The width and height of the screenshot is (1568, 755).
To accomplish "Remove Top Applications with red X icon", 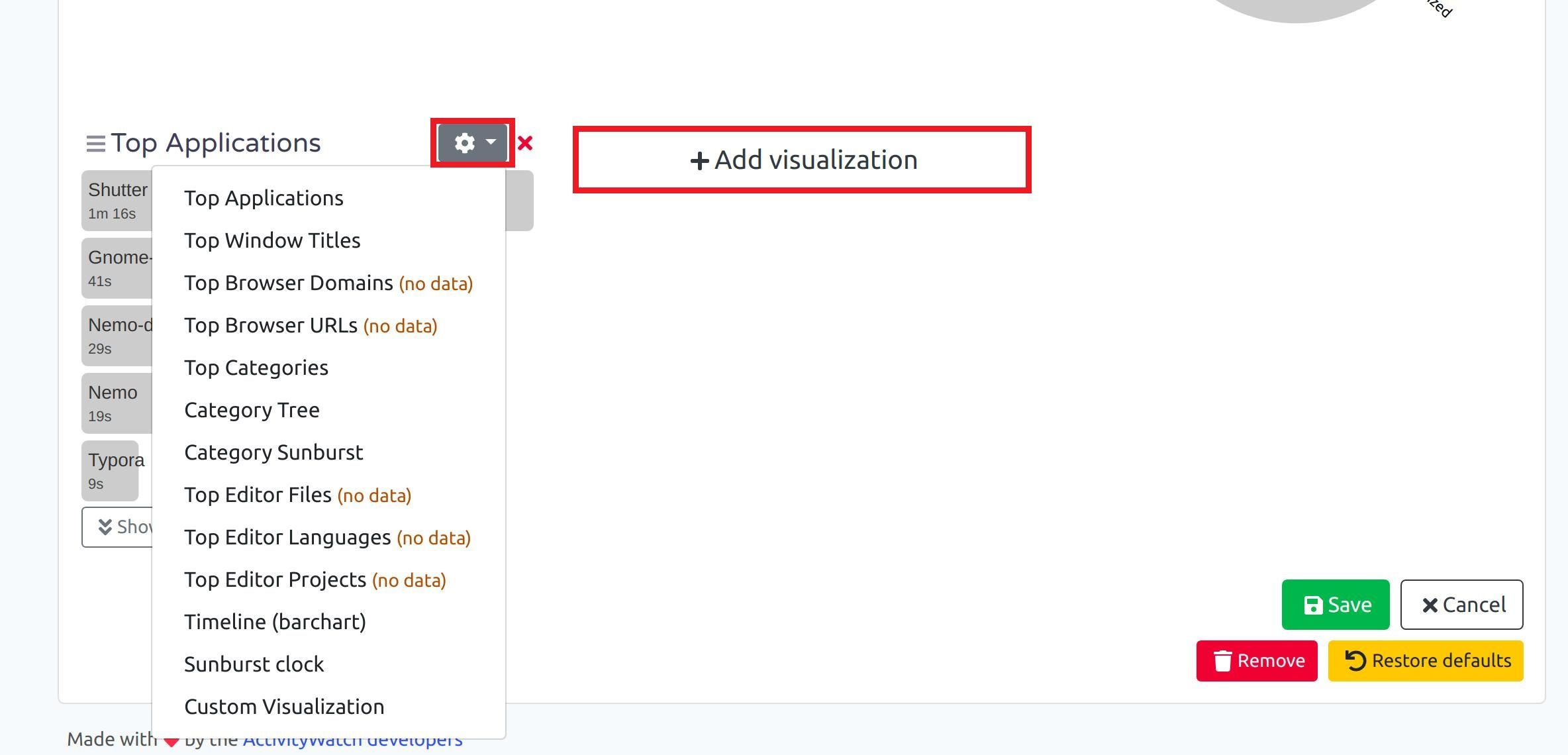I will pyautogui.click(x=525, y=143).
